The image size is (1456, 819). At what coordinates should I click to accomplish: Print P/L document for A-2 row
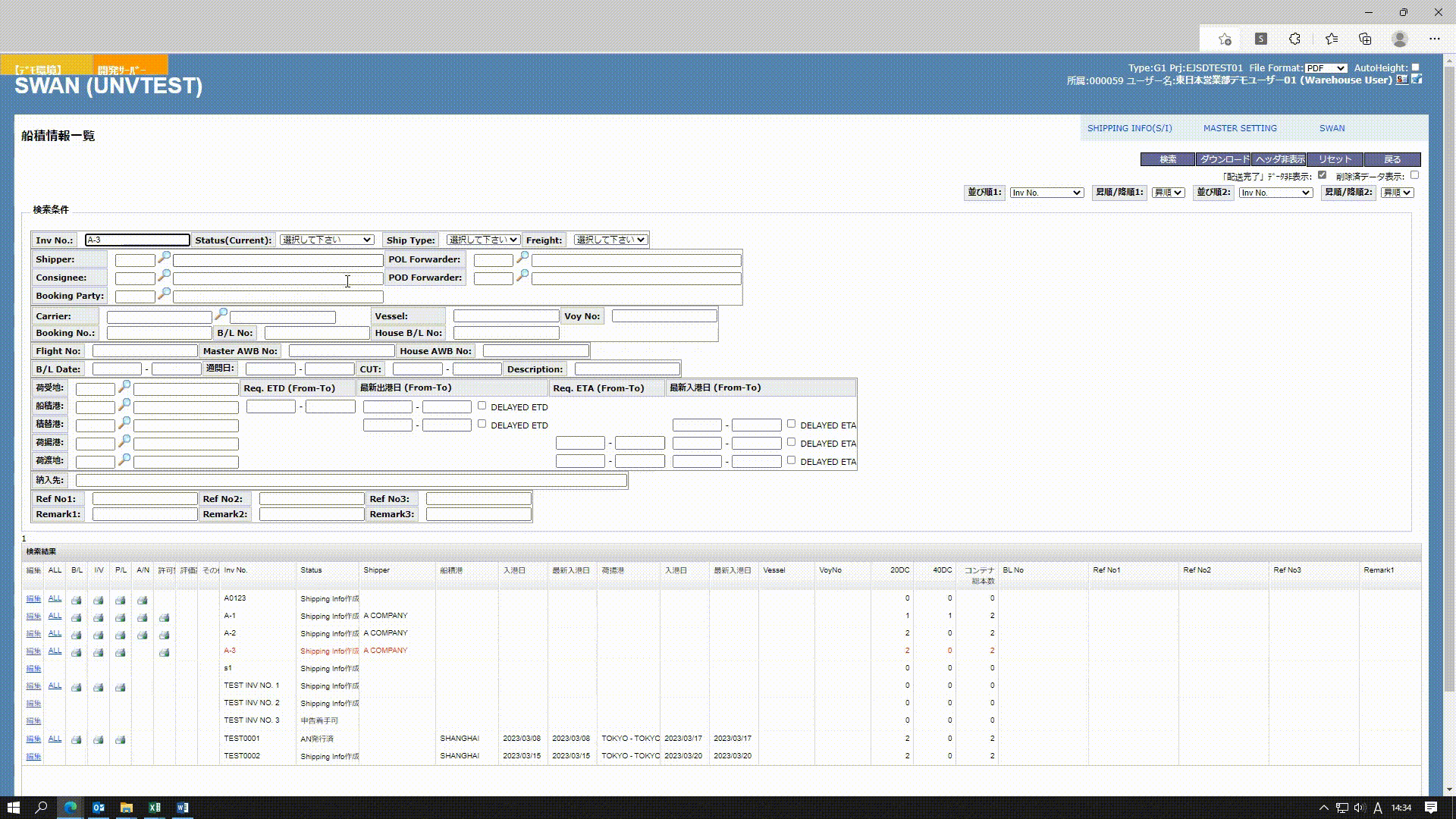tap(121, 635)
